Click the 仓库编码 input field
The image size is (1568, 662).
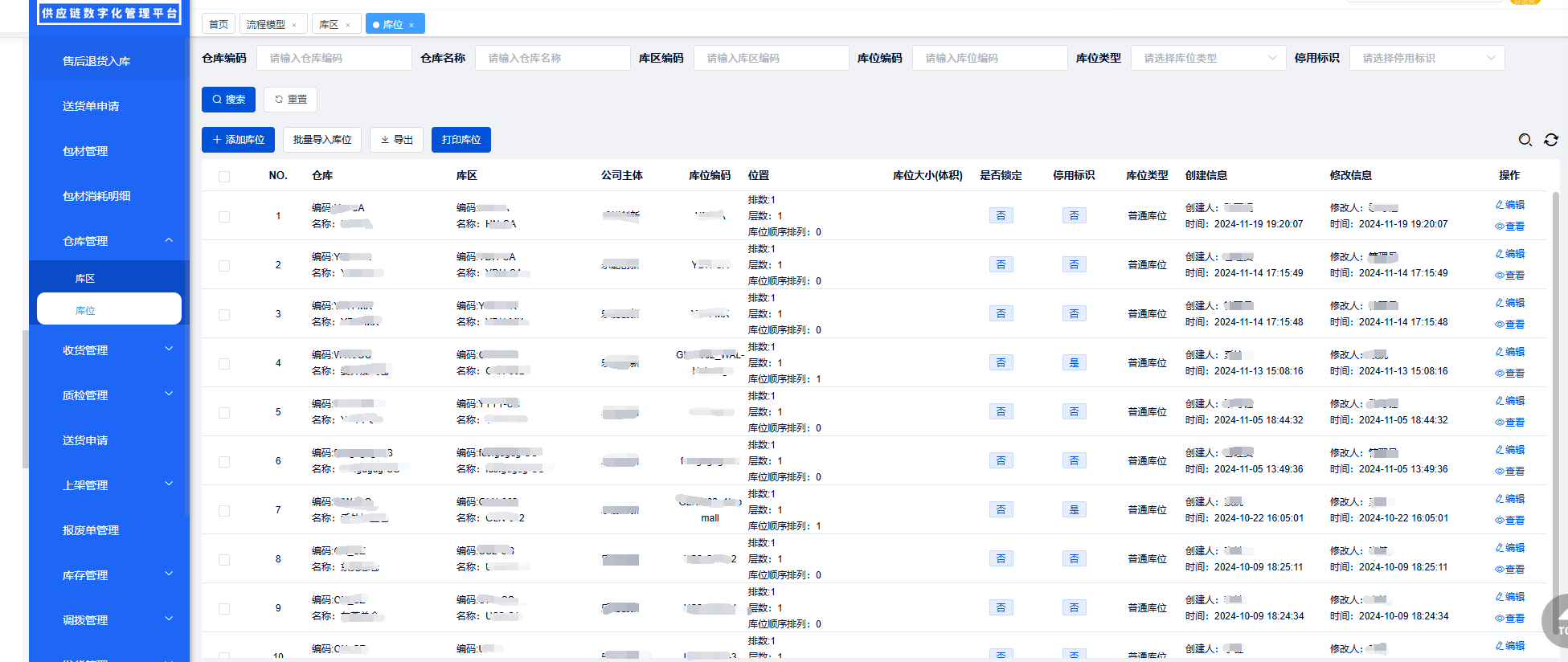pos(334,58)
